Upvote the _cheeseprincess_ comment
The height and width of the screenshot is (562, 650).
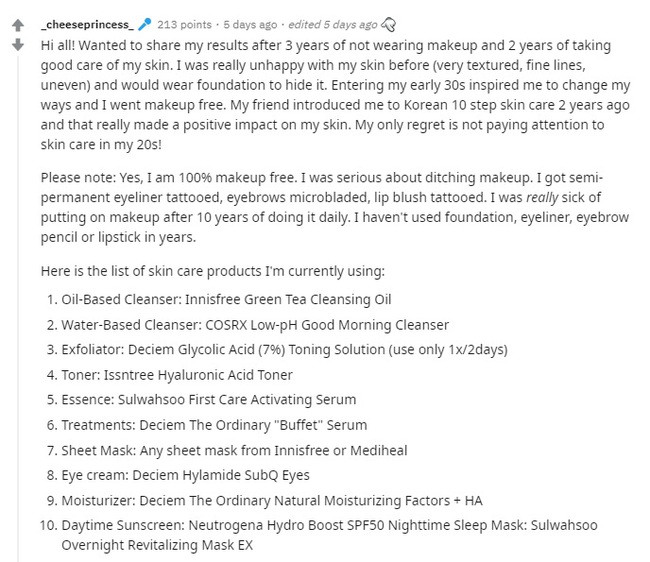18,25
